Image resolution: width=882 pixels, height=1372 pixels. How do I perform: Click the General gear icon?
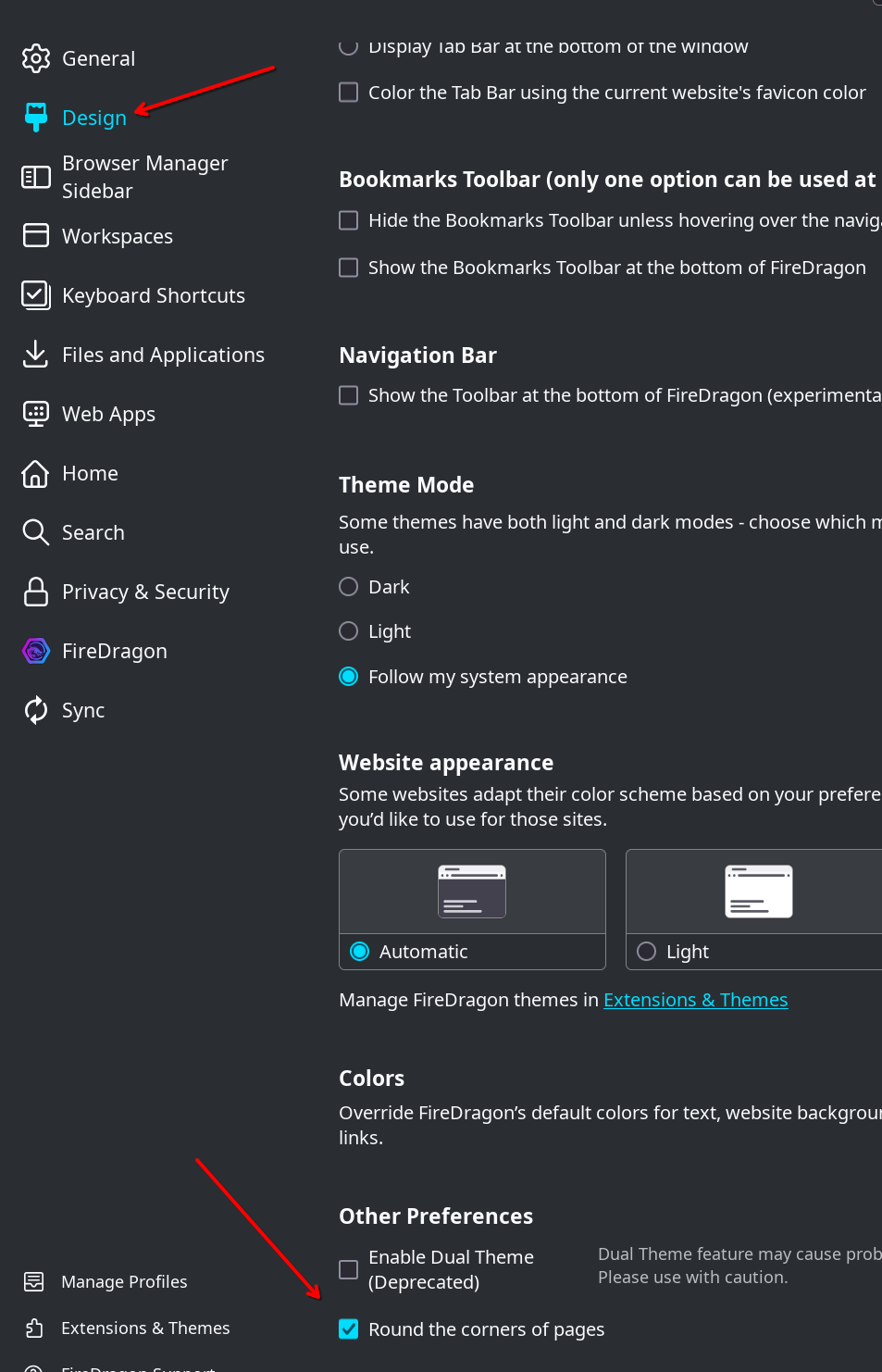[x=35, y=58]
